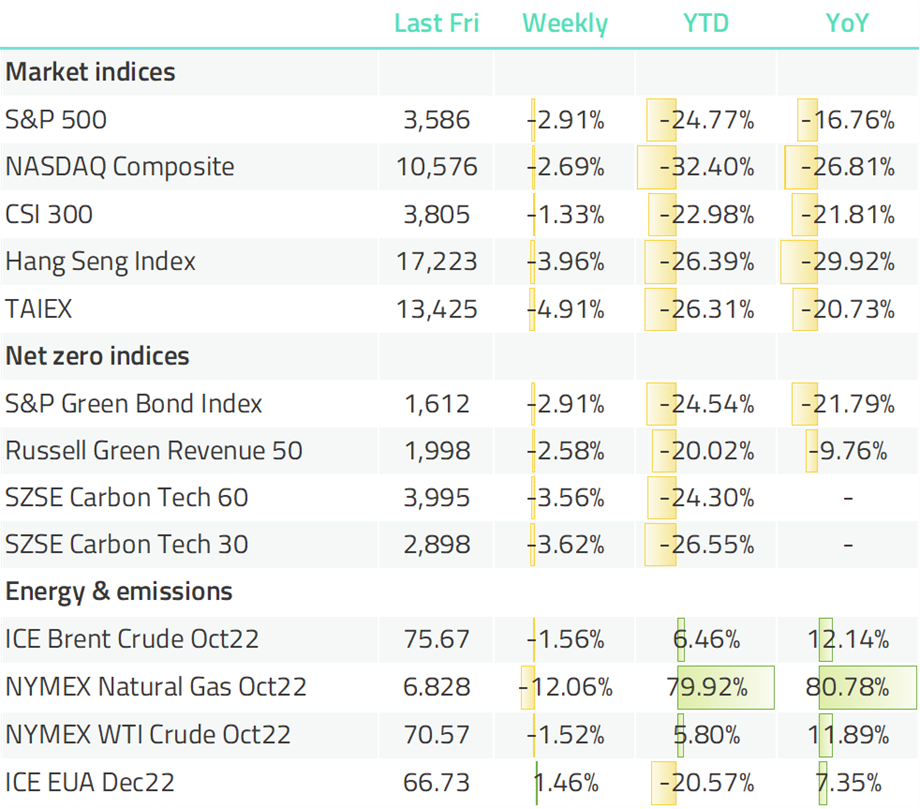
Task: Click S&P Green Bond Index value 1,612
Action: 437,404
